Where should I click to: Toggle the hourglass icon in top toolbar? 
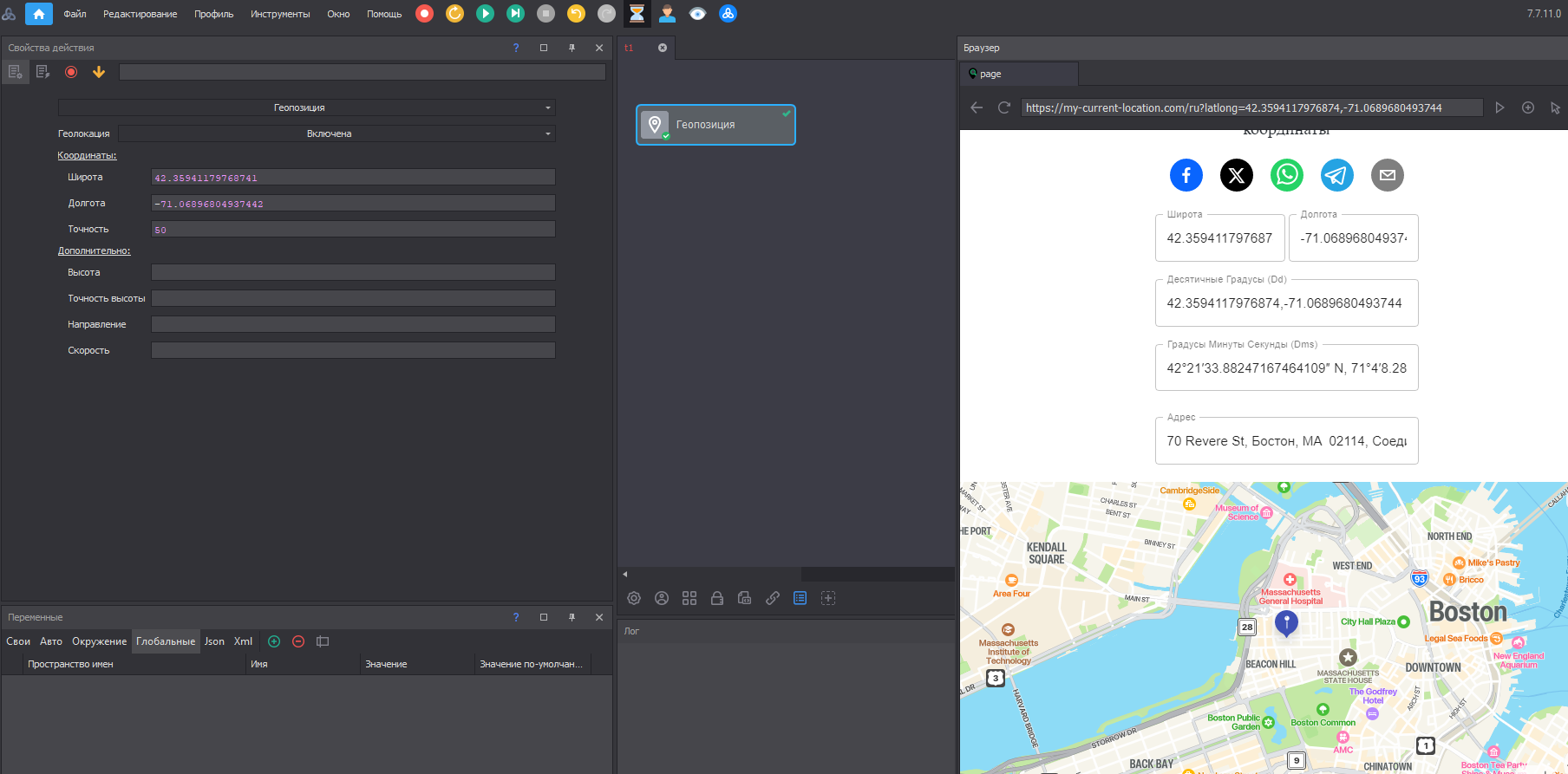click(x=637, y=14)
